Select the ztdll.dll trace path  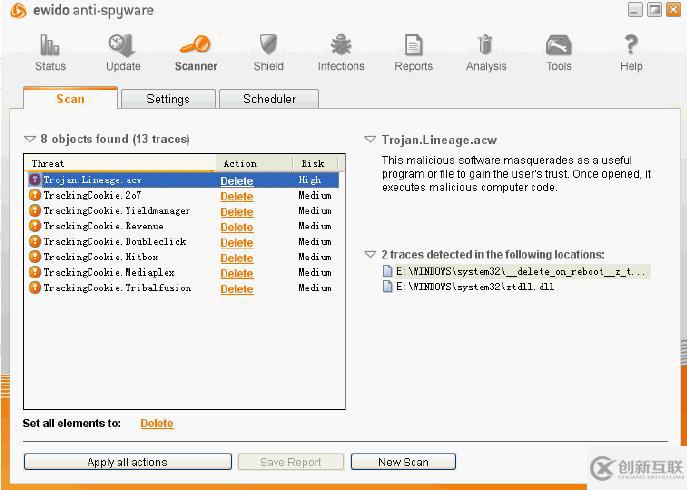475,287
